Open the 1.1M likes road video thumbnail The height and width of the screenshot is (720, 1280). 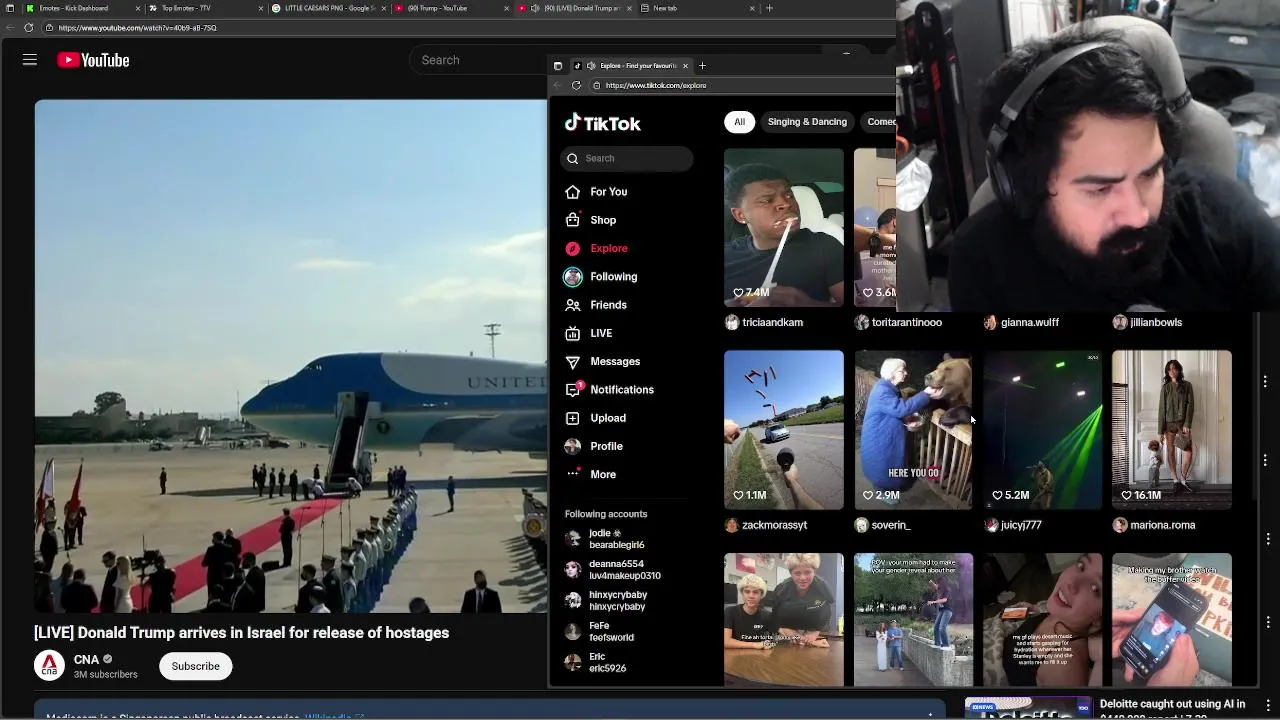pos(784,429)
